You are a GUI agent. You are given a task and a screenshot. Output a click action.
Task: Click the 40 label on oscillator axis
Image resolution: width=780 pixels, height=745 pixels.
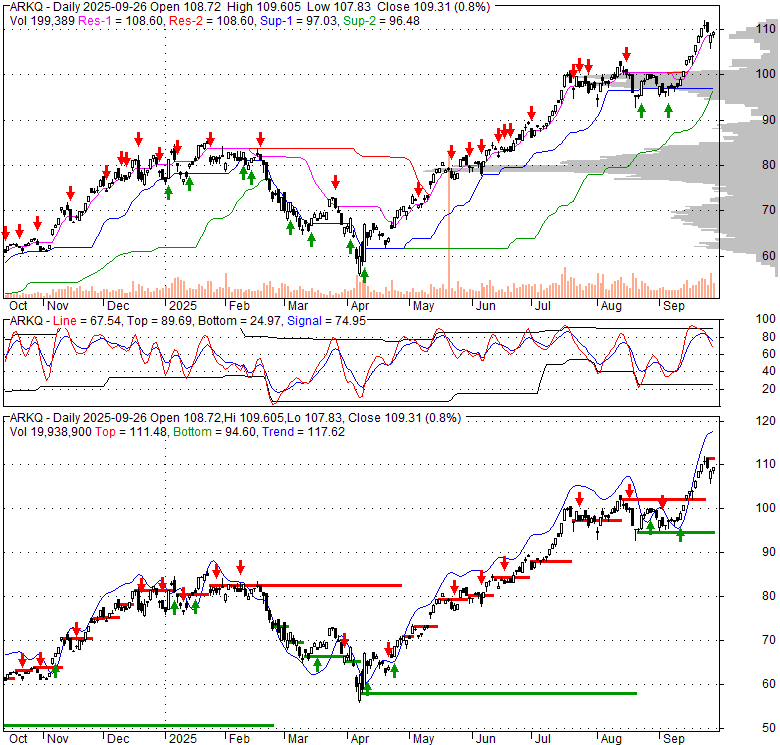[x=769, y=371]
